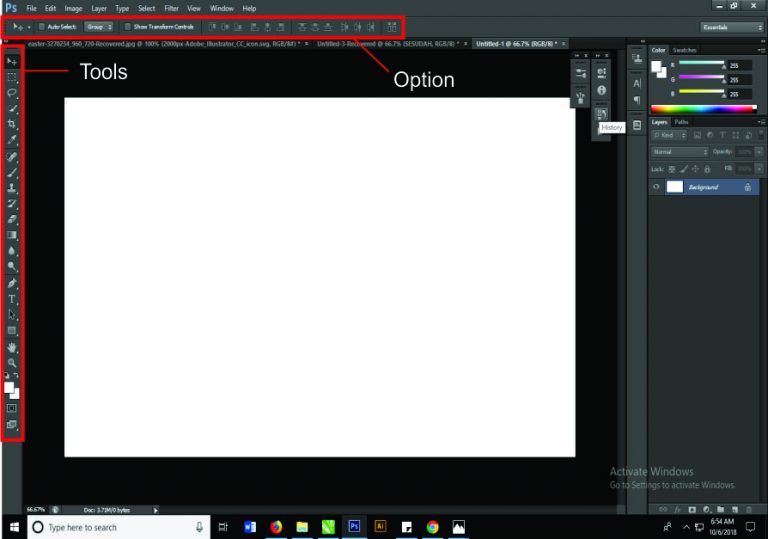Open the Character panel icon
Screen dimensions: 768x539
tap(637, 83)
